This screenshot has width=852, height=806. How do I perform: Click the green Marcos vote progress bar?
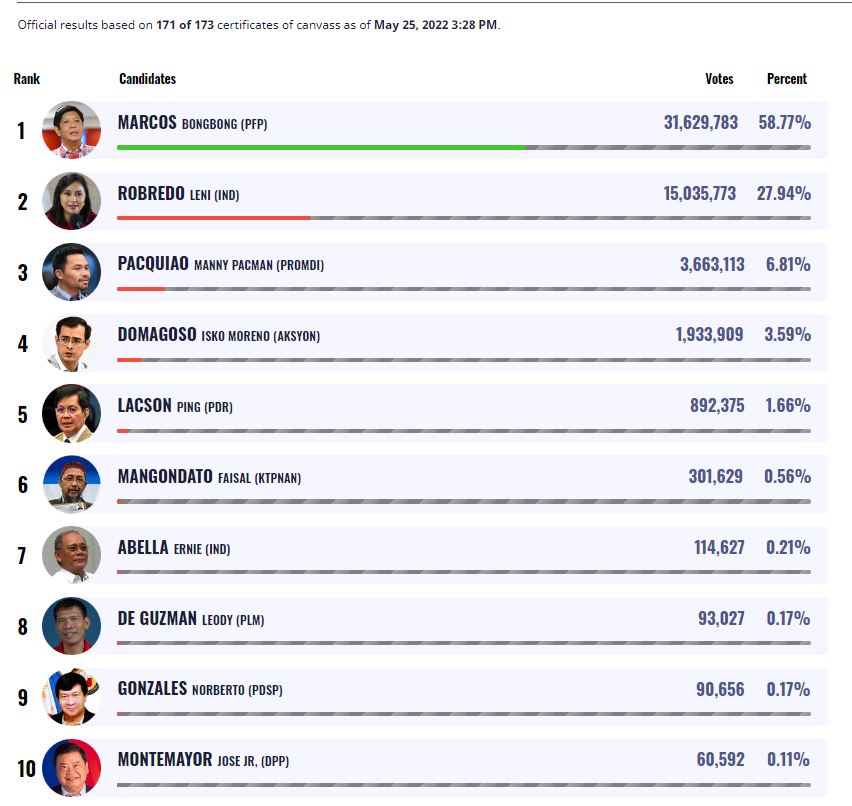pyautogui.click(x=320, y=147)
